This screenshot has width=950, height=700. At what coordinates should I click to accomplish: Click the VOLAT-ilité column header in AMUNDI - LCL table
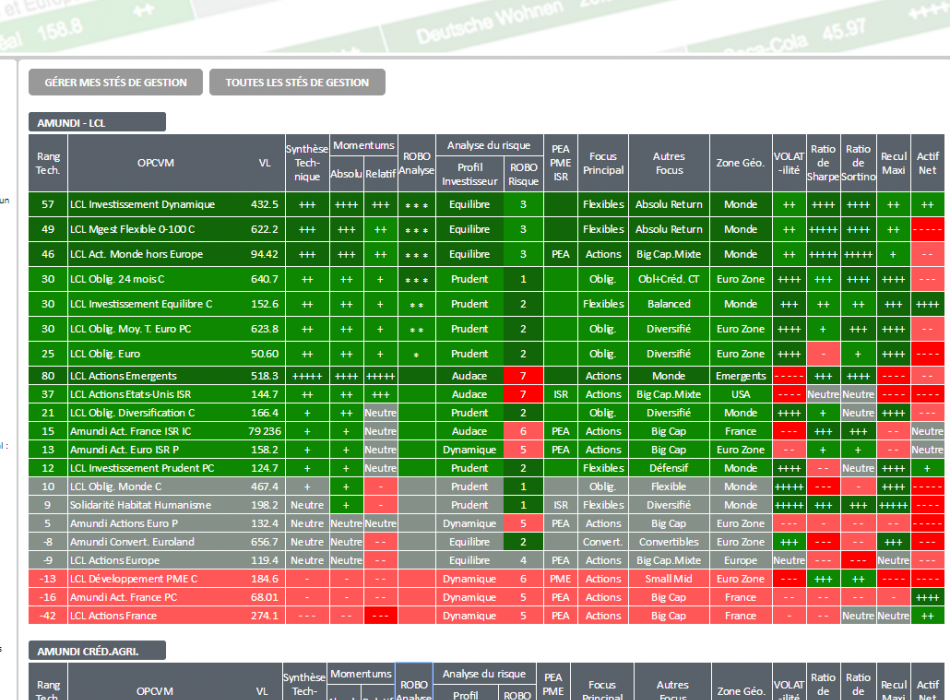789,163
